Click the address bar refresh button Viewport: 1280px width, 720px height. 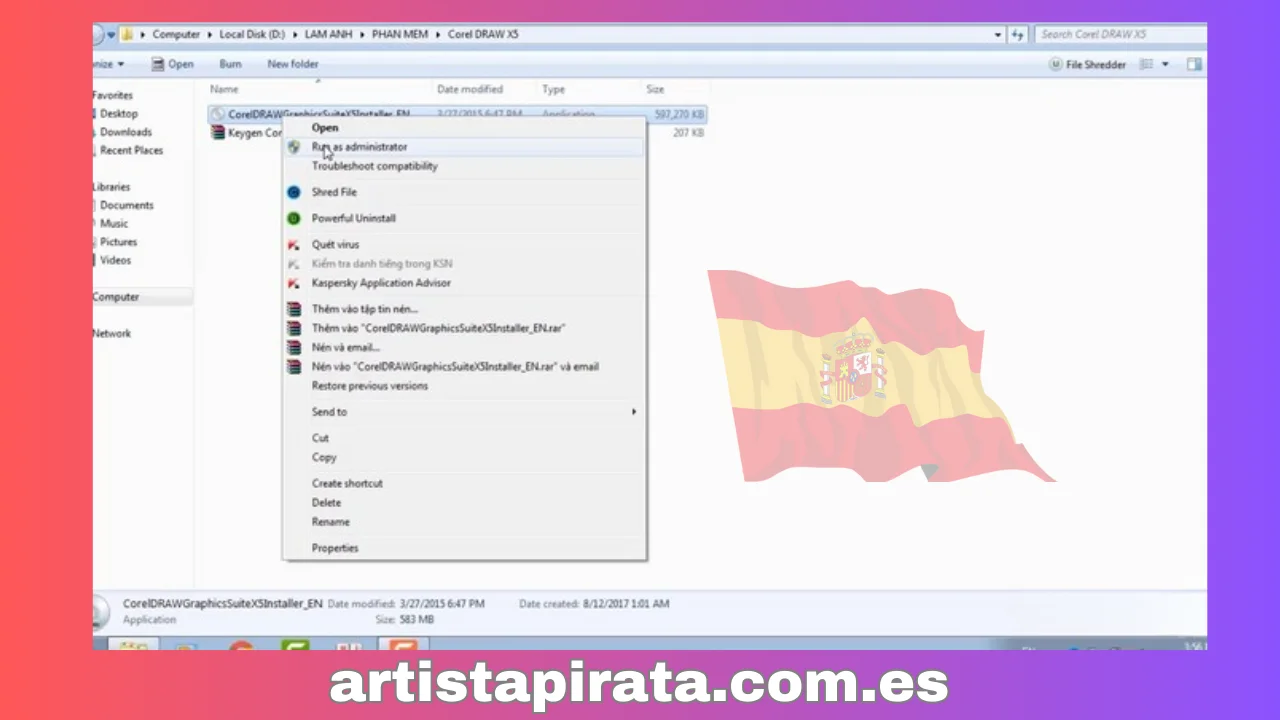pos(1018,34)
